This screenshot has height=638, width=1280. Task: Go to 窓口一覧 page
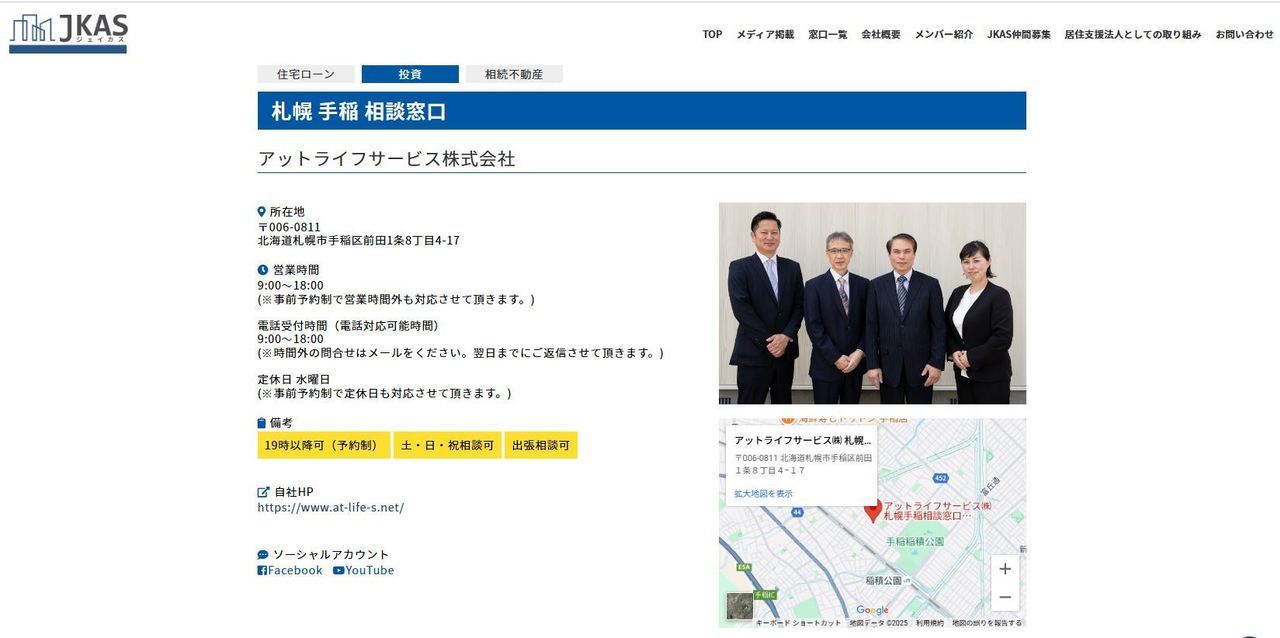tap(827, 34)
